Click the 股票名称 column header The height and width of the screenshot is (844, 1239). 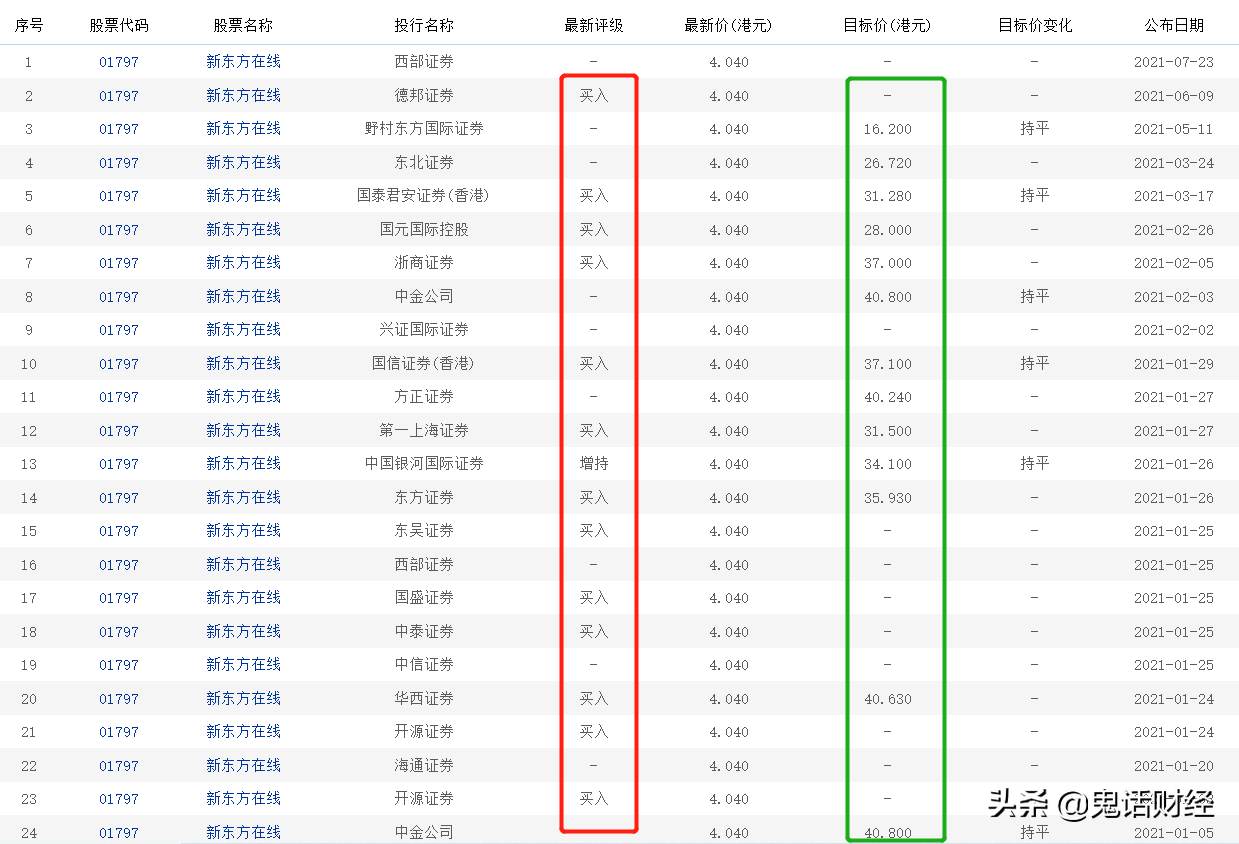point(243,25)
